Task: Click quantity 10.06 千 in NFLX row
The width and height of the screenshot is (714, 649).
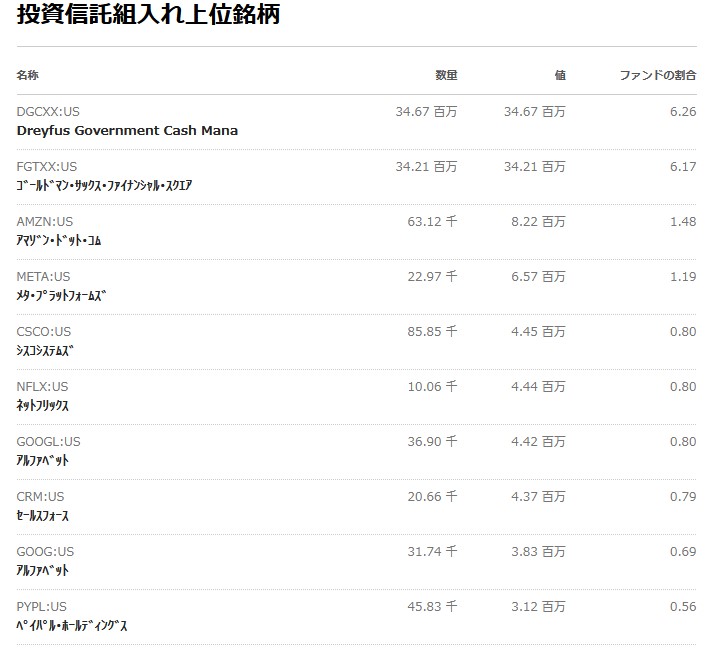Action: (x=432, y=387)
